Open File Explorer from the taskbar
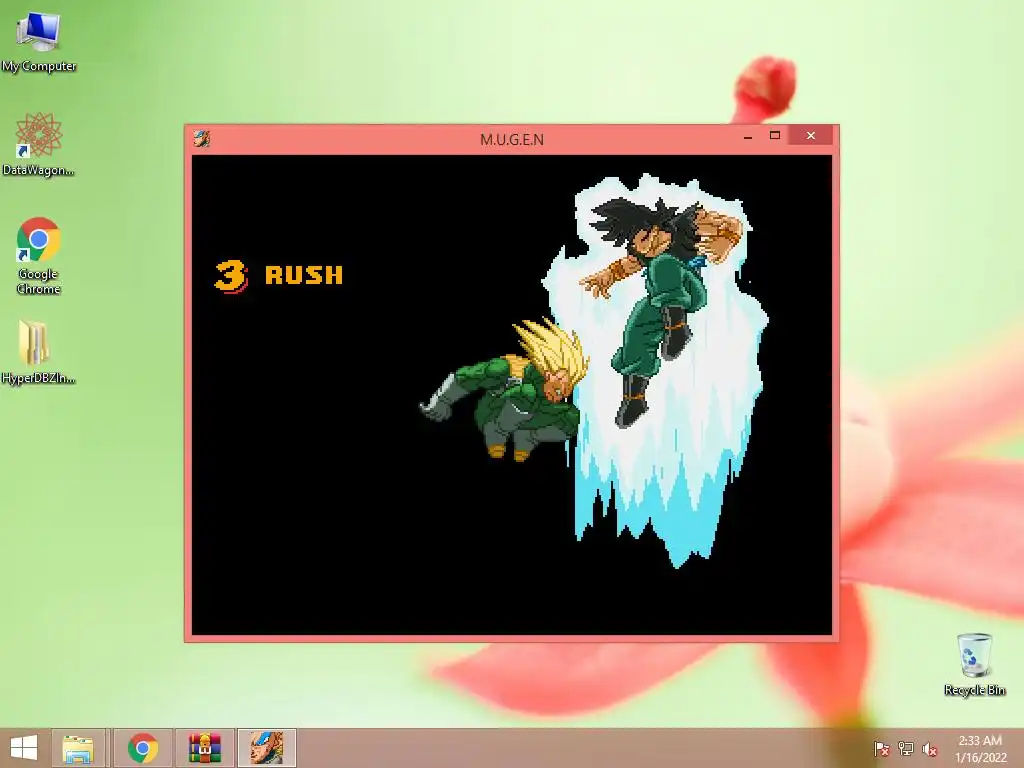Image resolution: width=1024 pixels, height=768 pixels. click(x=78, y=748)
